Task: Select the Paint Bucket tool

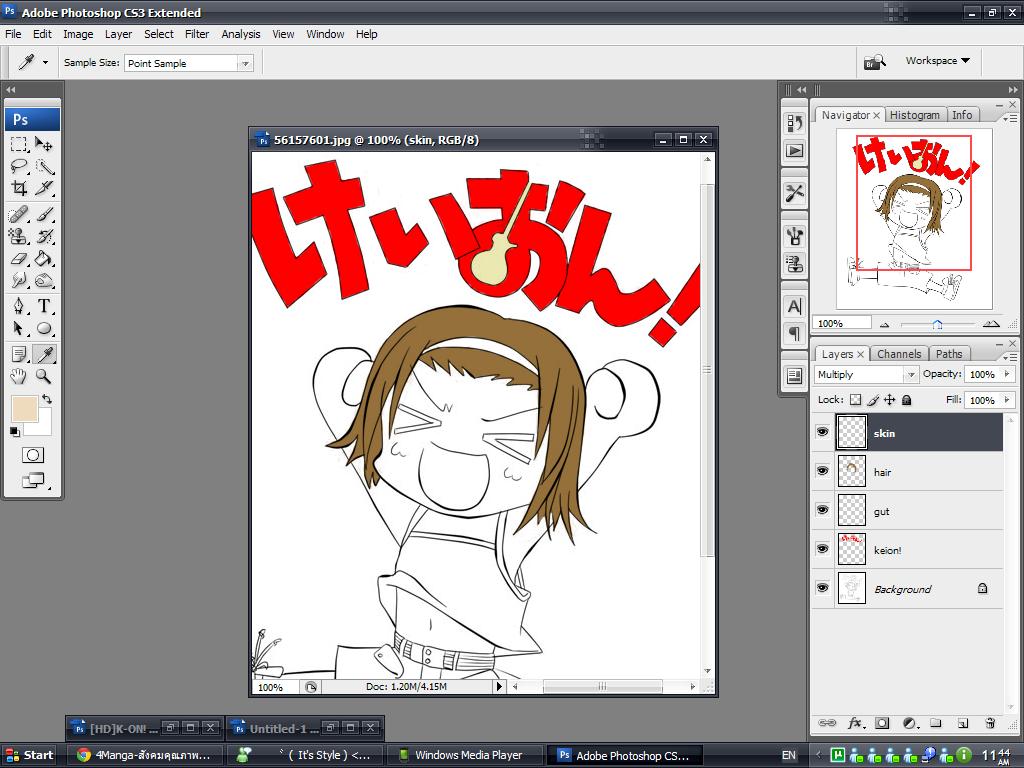Action: click(x=44, y=259)
